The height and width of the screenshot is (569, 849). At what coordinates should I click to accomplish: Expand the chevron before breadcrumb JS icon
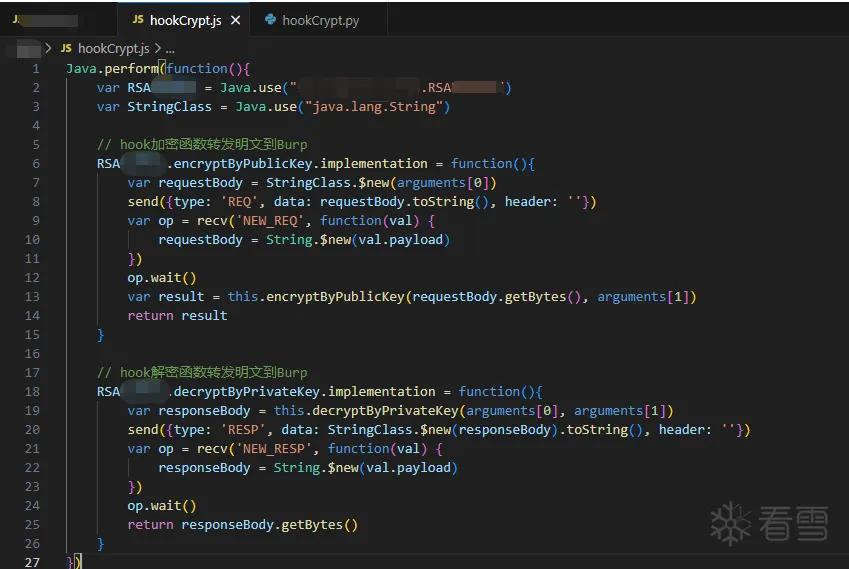click(x=49, y=49)
